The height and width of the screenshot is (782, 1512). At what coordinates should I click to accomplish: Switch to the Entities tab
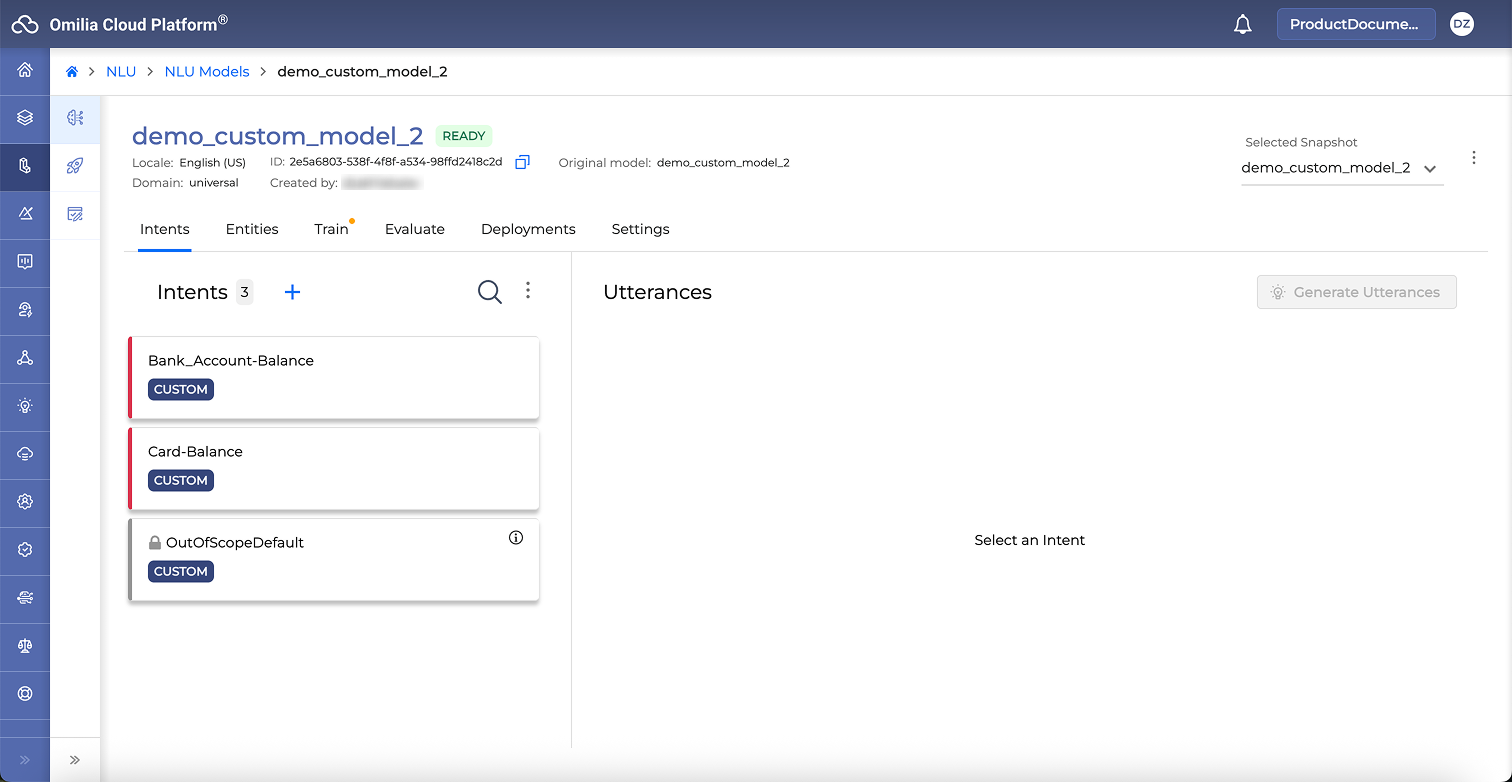(252, 229)
